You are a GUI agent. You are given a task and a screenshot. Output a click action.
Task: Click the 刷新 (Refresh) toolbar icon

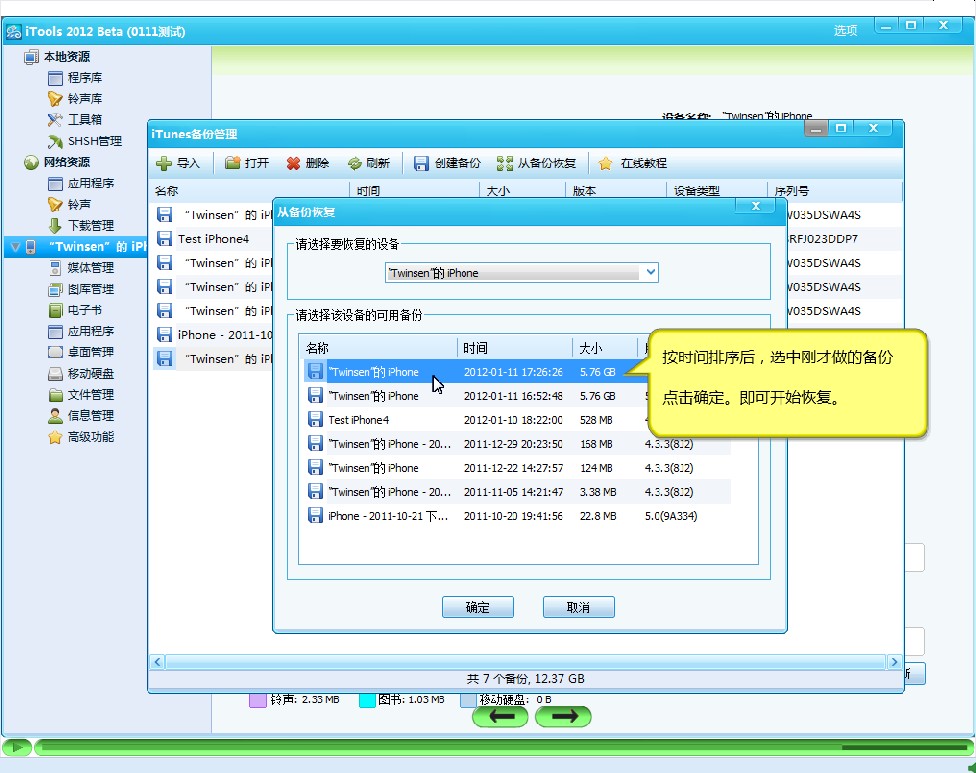355,163
